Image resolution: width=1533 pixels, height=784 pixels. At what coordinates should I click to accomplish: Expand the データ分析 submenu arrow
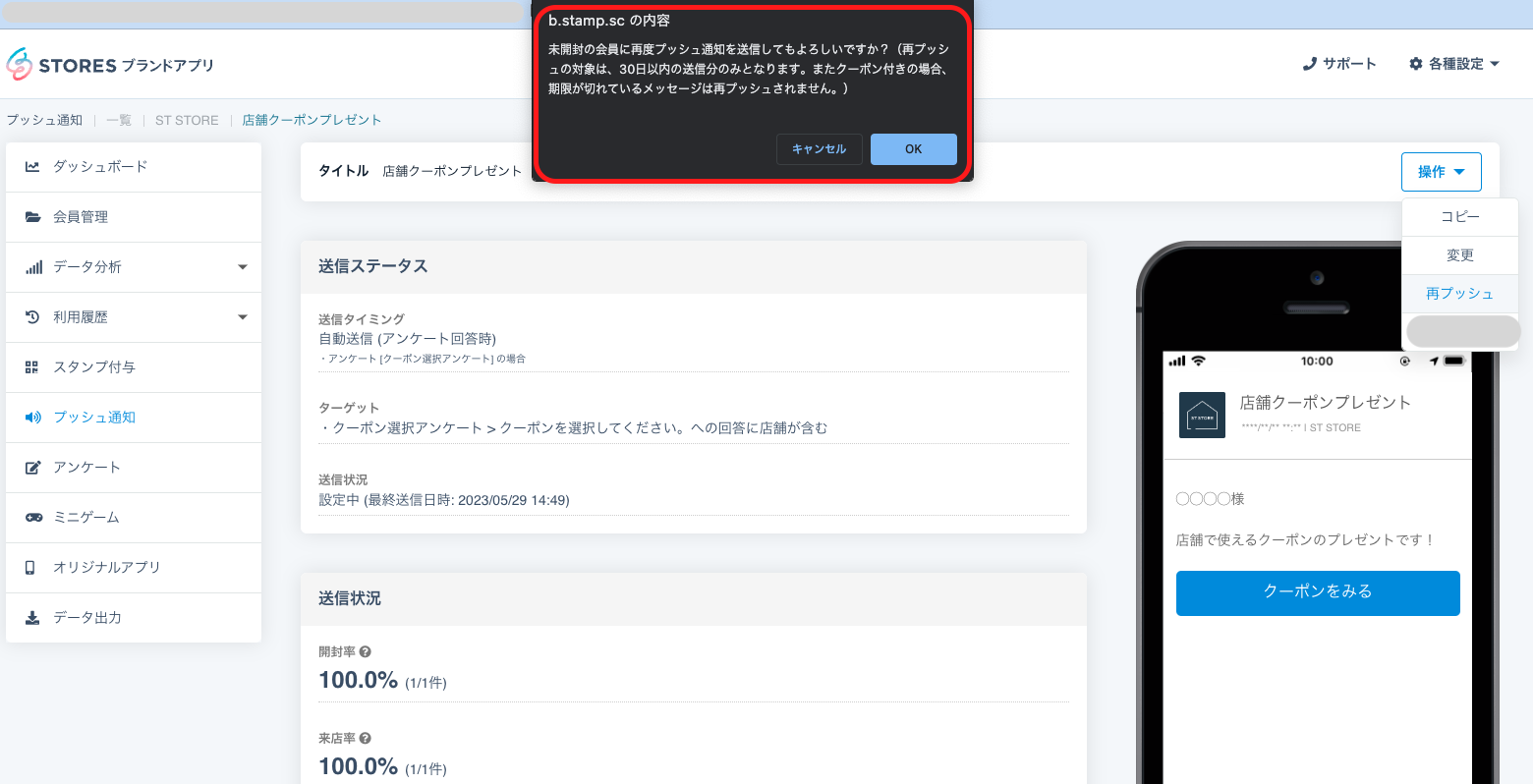pyautogui.click(x=243, y=267)
